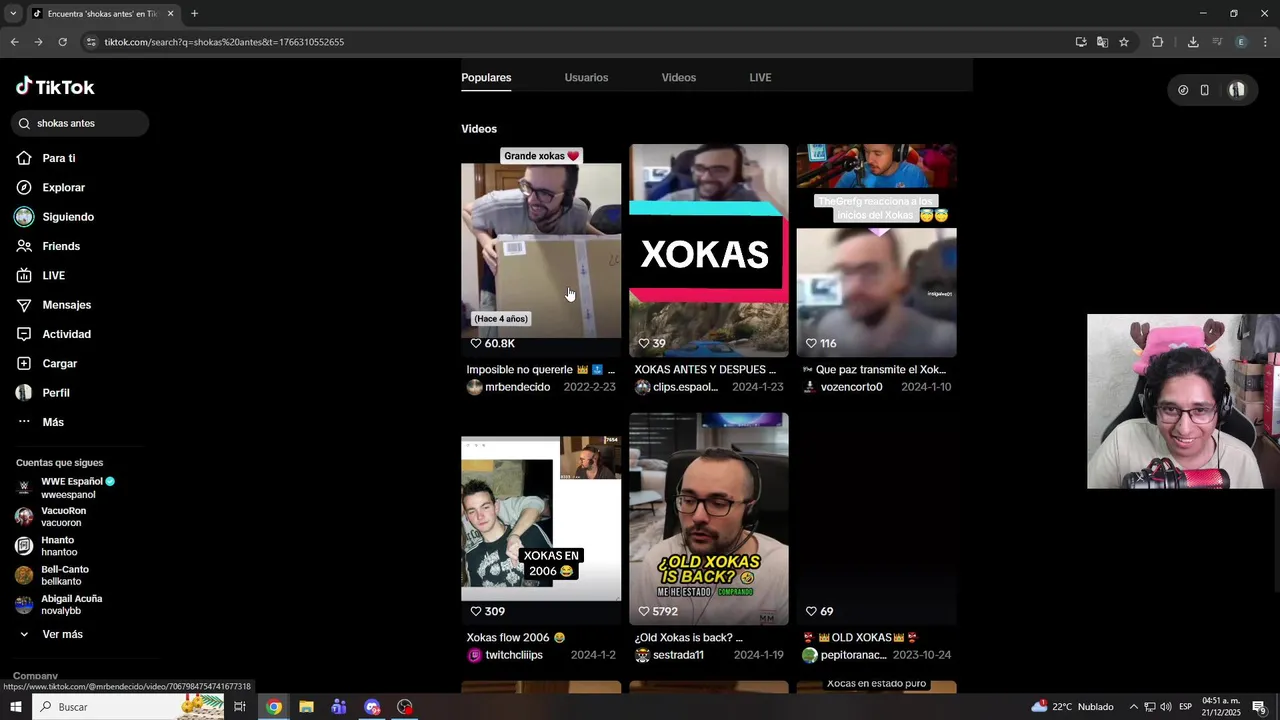Open the XOKAS banner video thumbnail

pos(709,250)
